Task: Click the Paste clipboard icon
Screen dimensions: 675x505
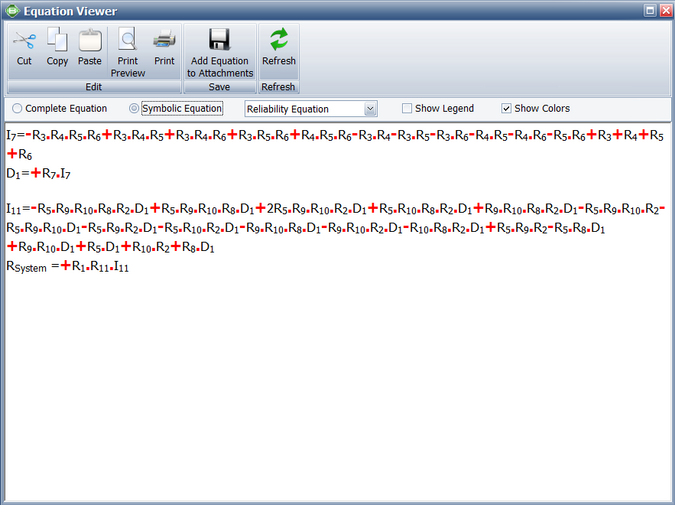Action: 90,41
